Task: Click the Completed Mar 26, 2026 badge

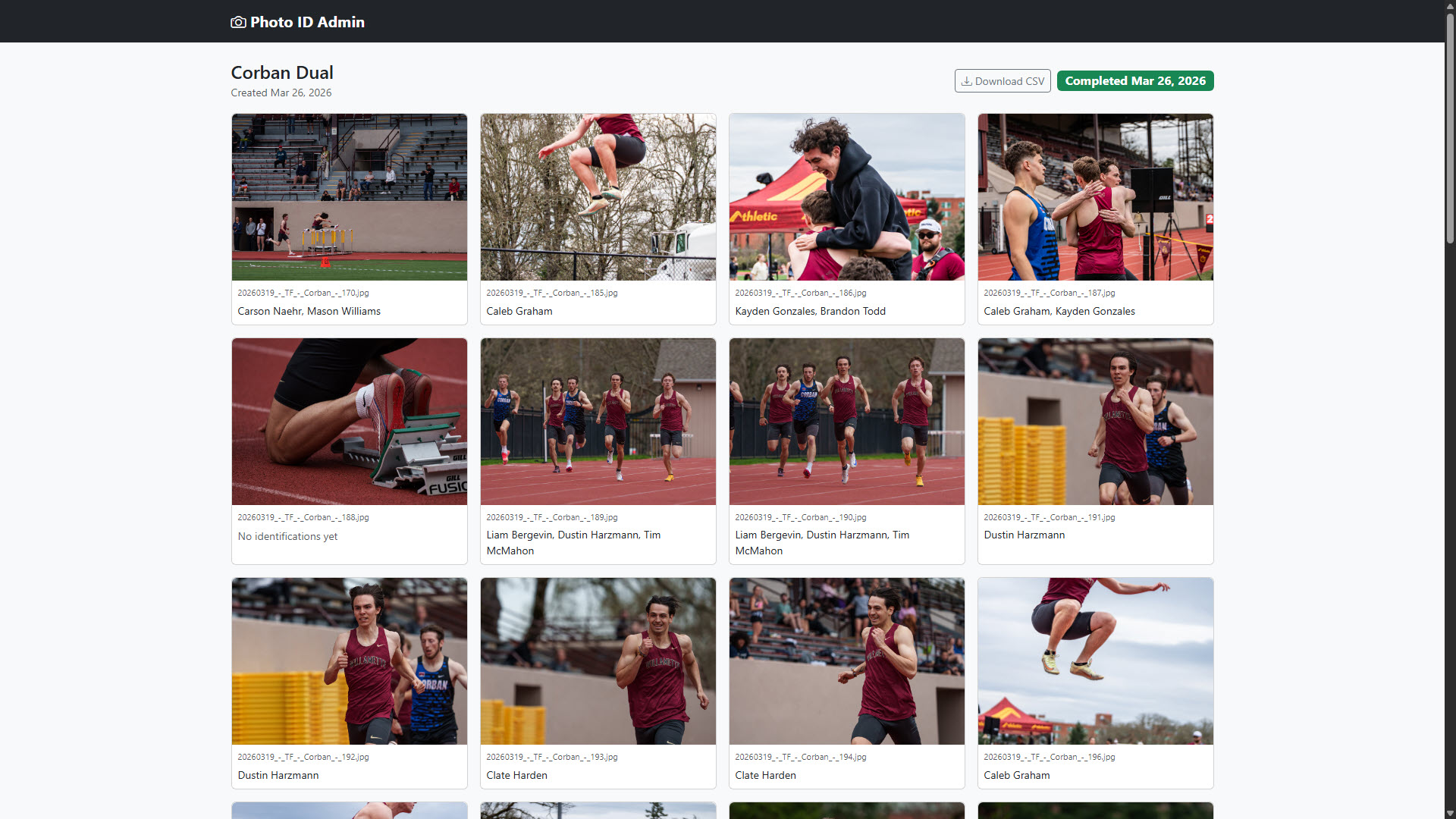Action: [1134, 81]
